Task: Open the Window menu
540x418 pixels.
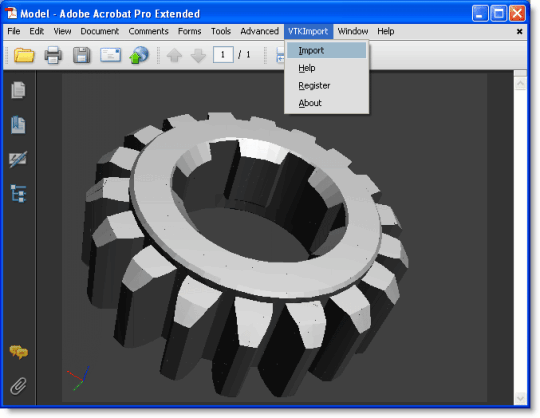Action: (353, 31)
